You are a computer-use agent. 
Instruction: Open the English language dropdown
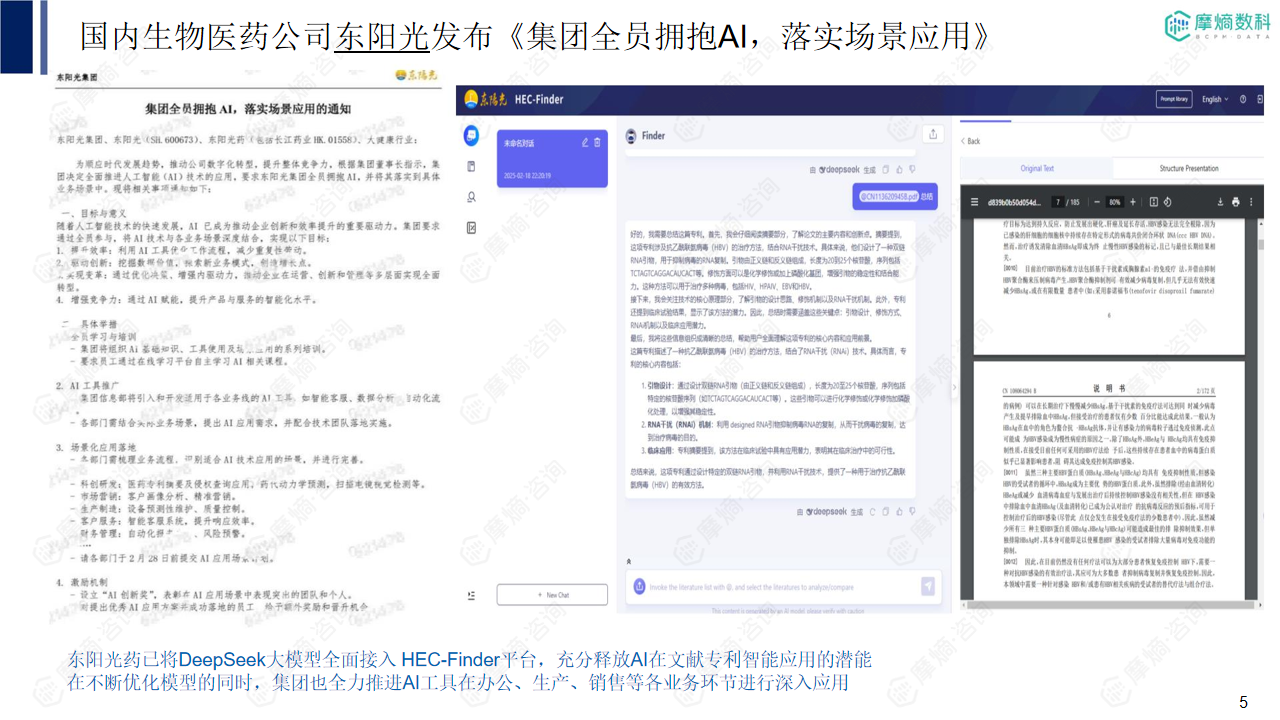click(1215, 100)
